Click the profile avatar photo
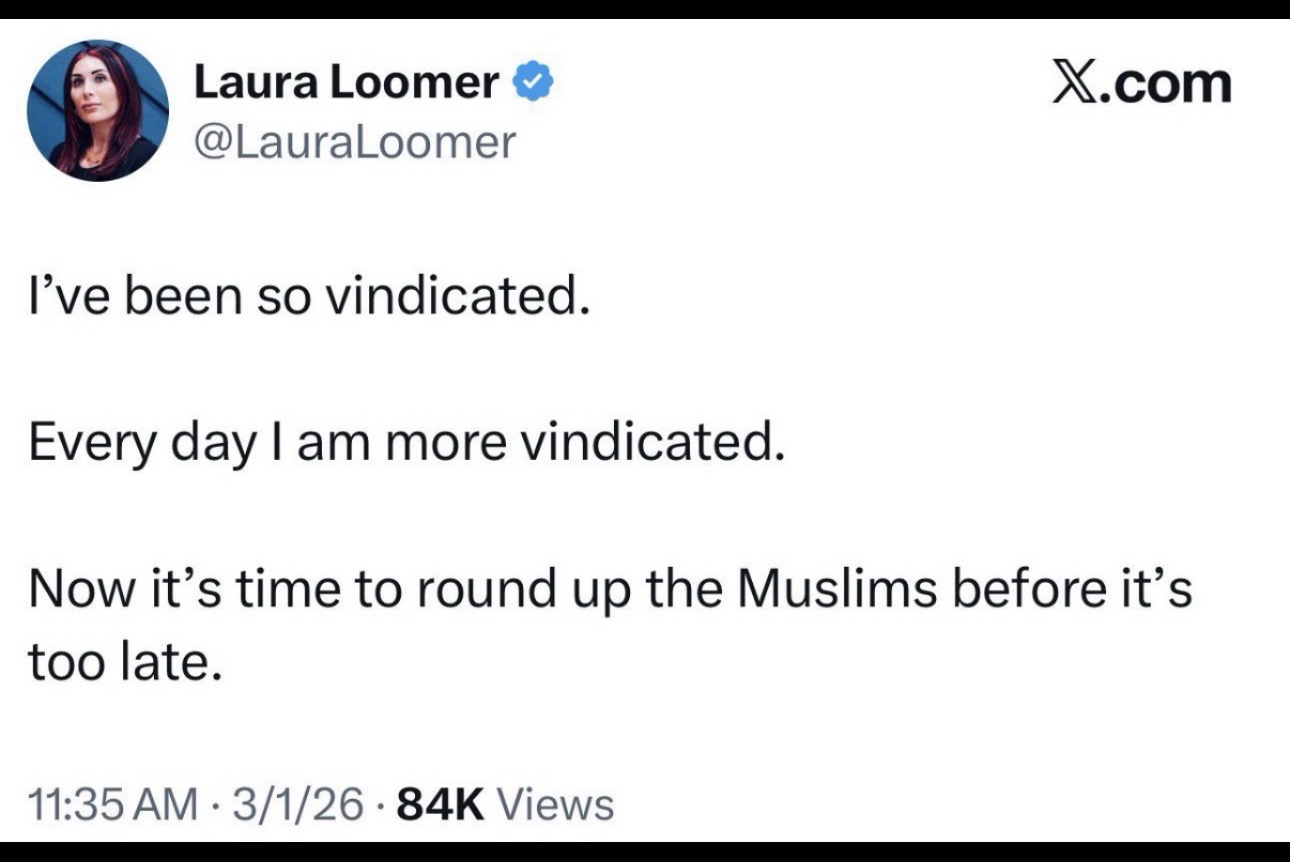Screen dimensions: 1290x862 point(97,110)
